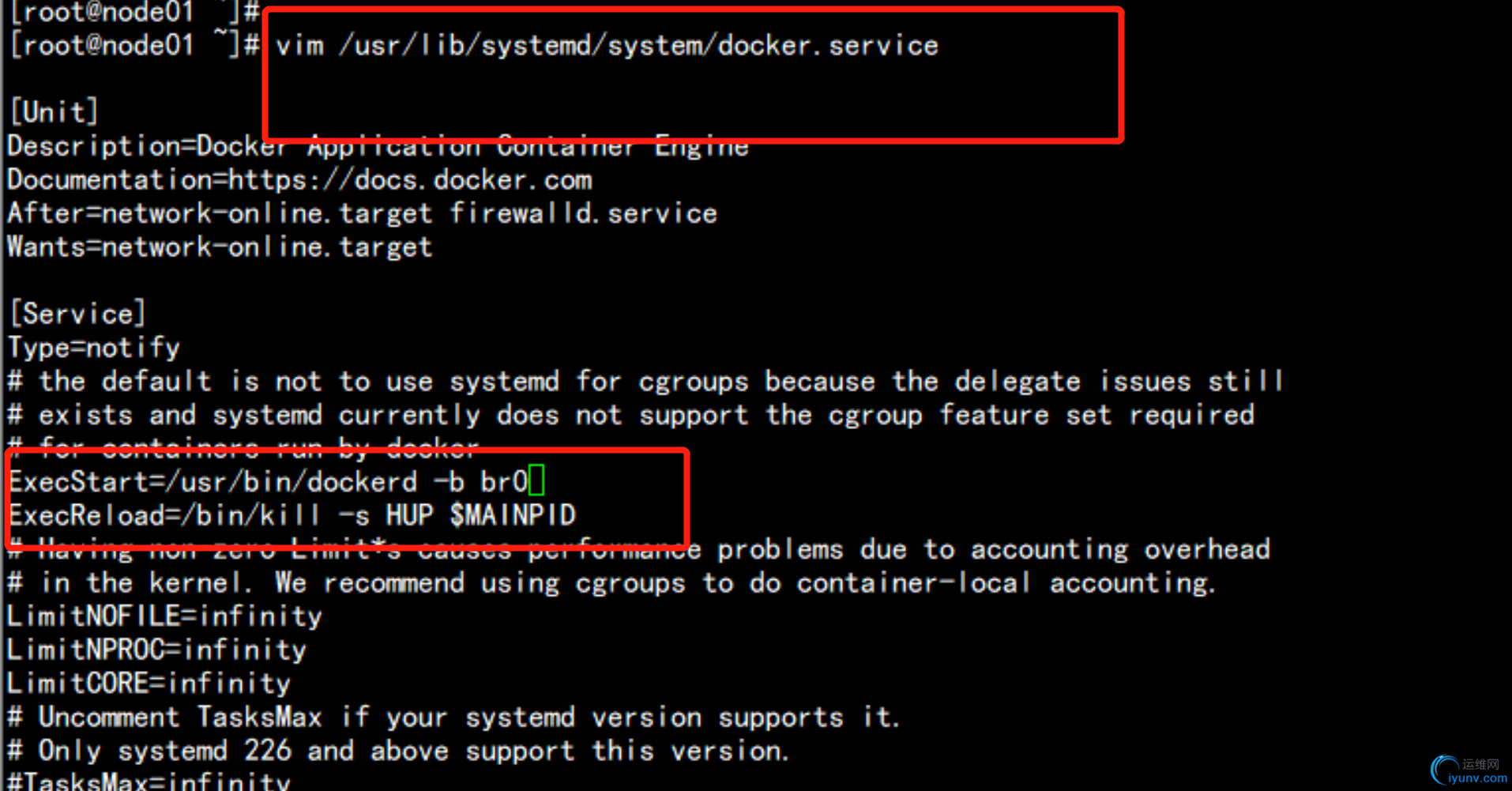Click the [Service] section header
The width and height of the screenshot is (1512, 791).
point(77,314)
